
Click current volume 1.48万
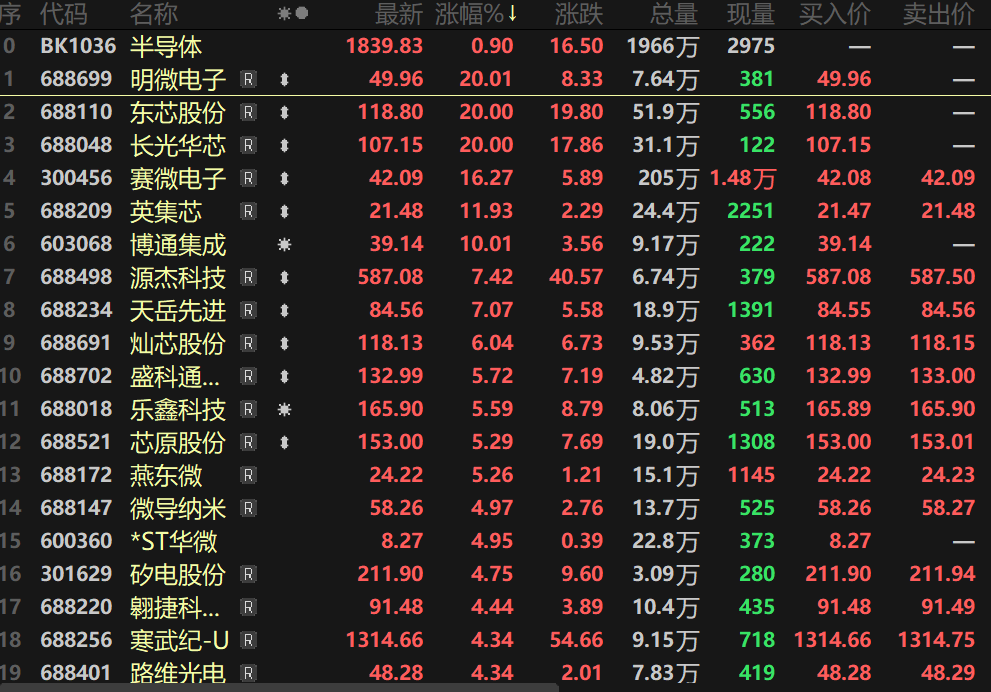coord(743,179)
